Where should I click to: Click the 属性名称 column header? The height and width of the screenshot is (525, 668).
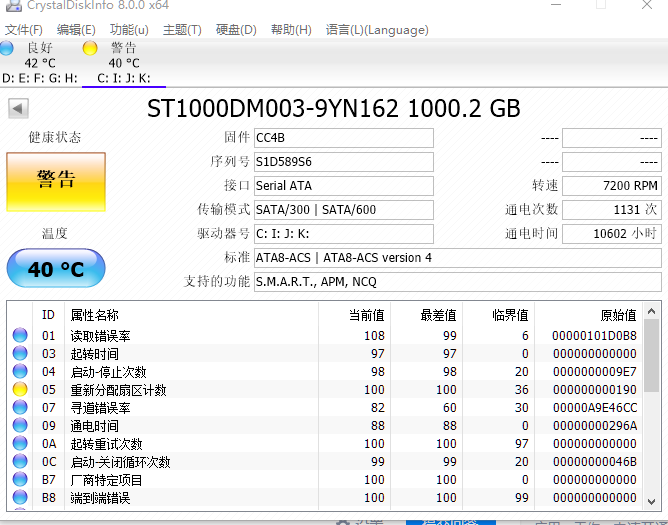tap(191, 315)
